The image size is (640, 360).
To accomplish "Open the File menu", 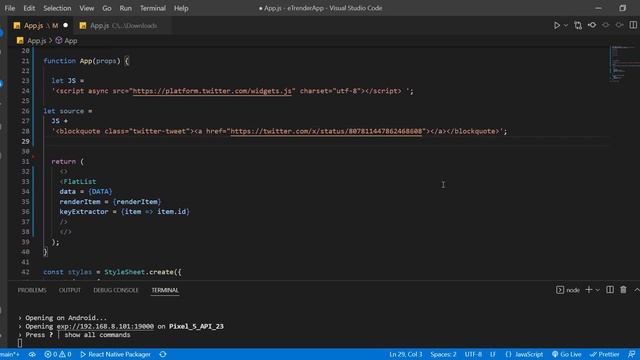I will point(10,8).
